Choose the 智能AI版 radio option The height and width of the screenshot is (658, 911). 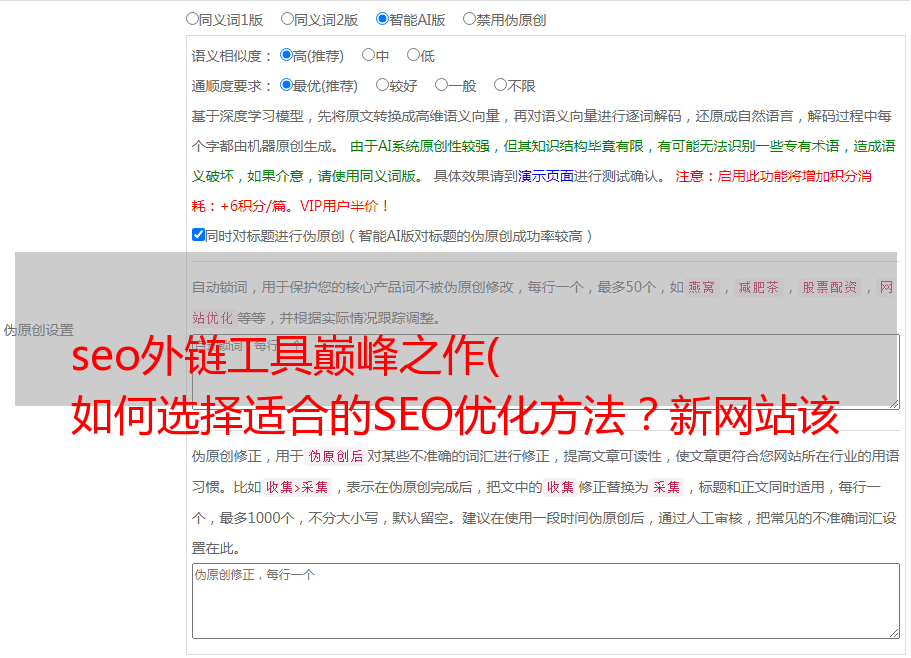coord(382,19)
